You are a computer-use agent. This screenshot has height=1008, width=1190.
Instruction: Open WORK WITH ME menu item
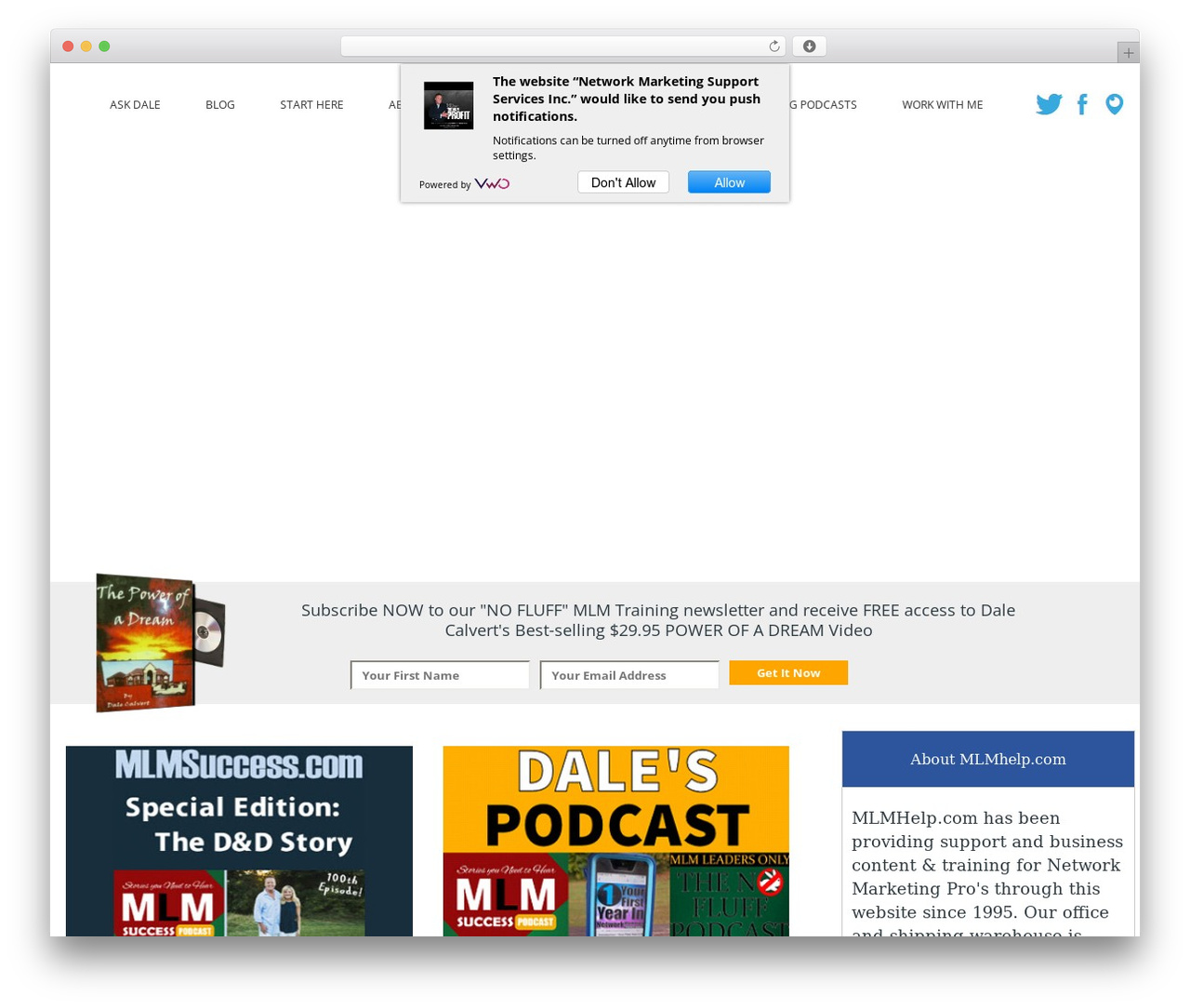[942, 105]
